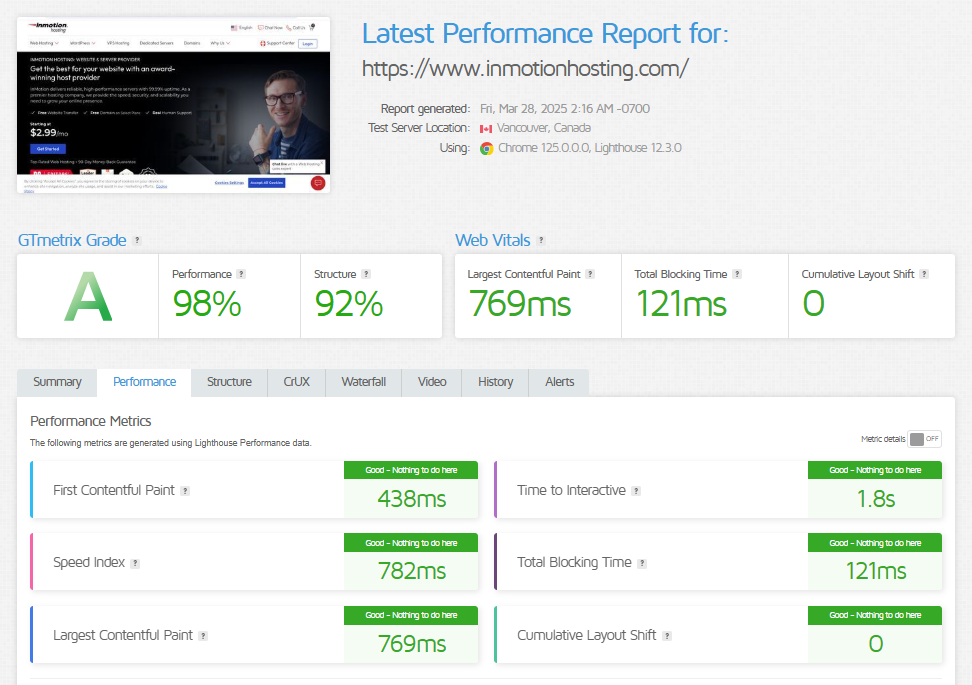Open help for Largest Contentful Paint in Web Vitals
This screenshot has height=685, width=972.
coord(590,274)
